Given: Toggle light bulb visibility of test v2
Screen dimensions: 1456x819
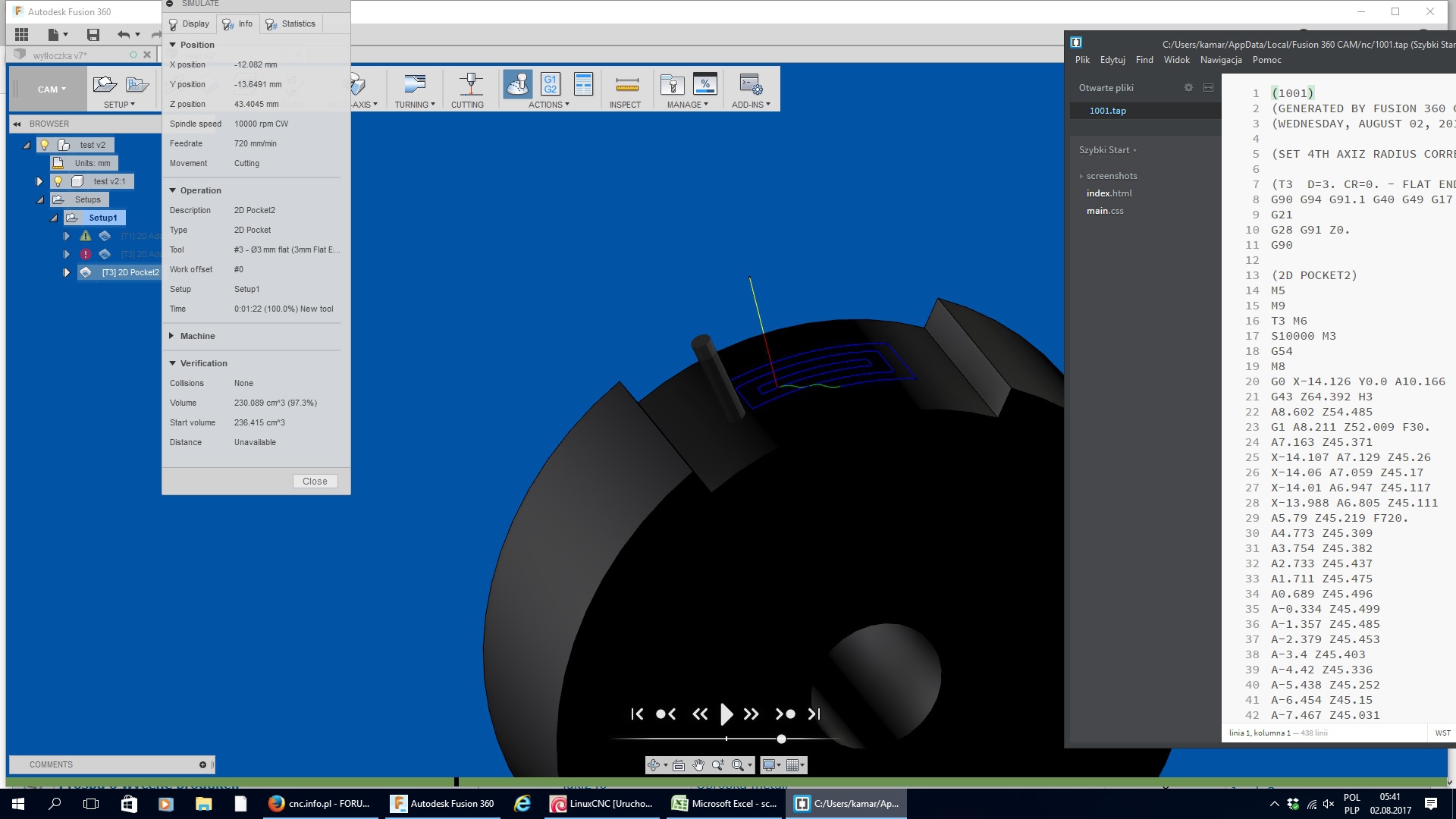Looking at the screenshot, I should 45,145.
